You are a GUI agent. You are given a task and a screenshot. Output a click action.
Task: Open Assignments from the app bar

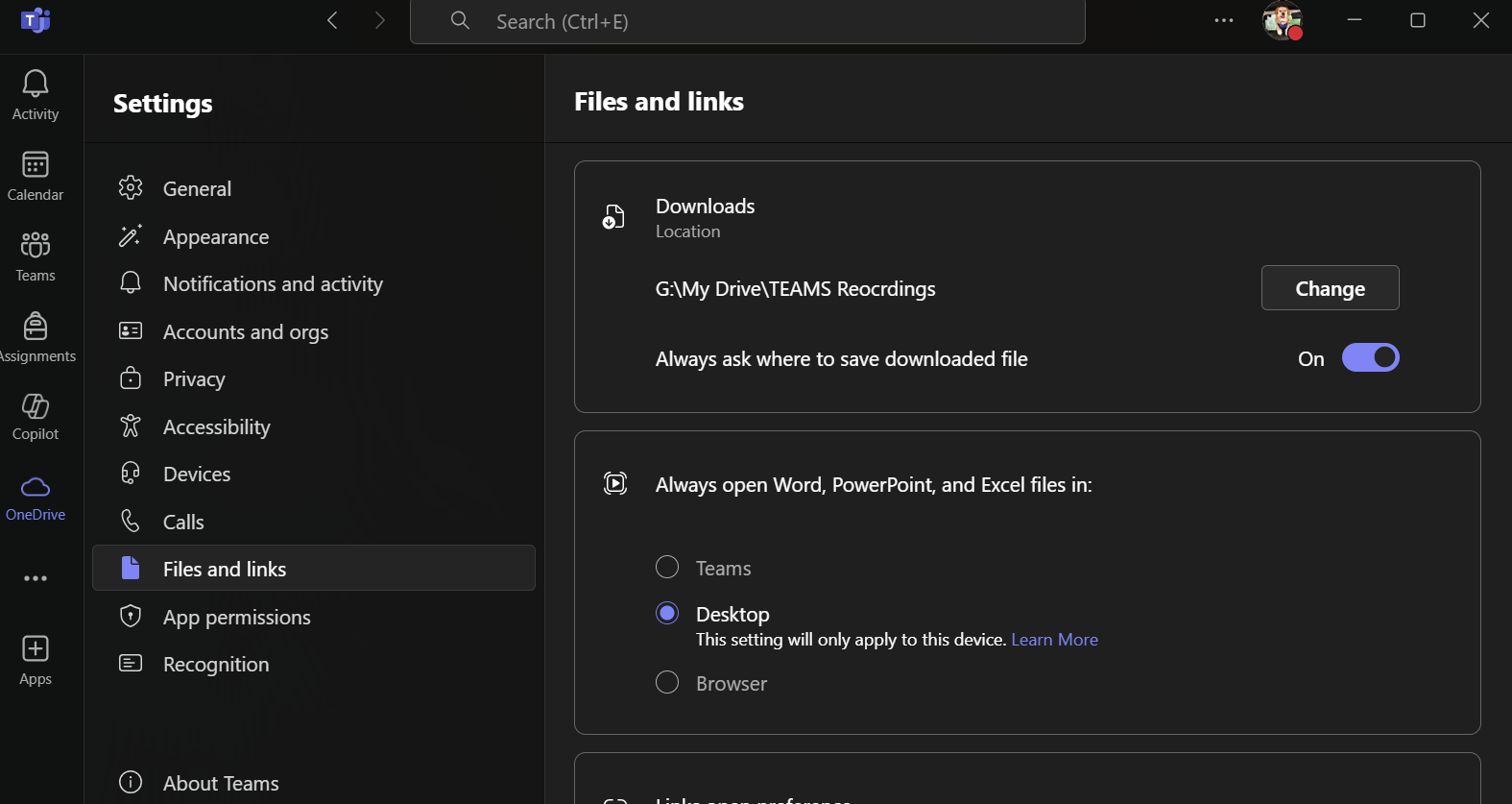pyautogui.click(x=36, y=338)
